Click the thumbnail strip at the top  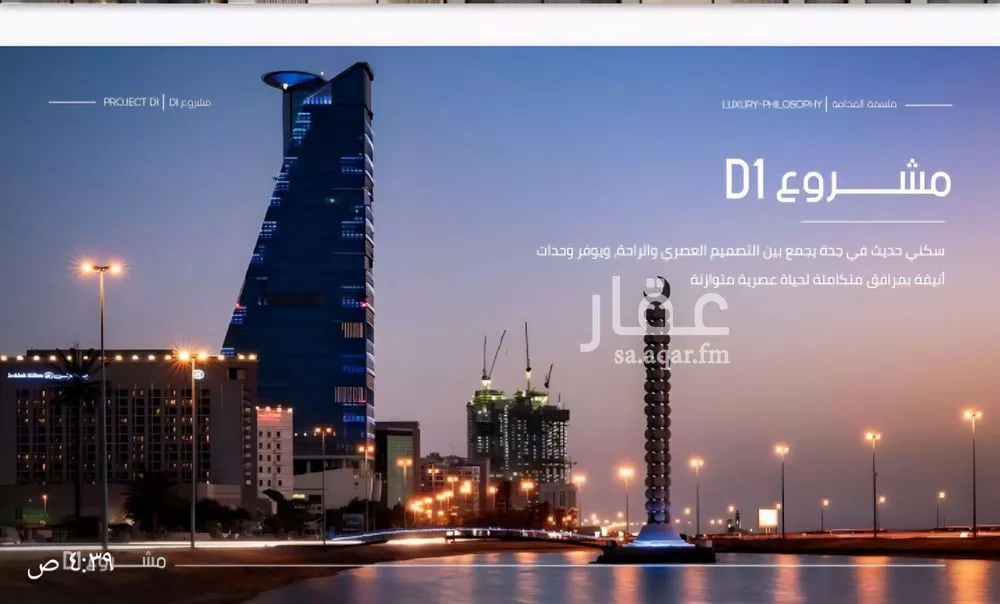[500, 2]
